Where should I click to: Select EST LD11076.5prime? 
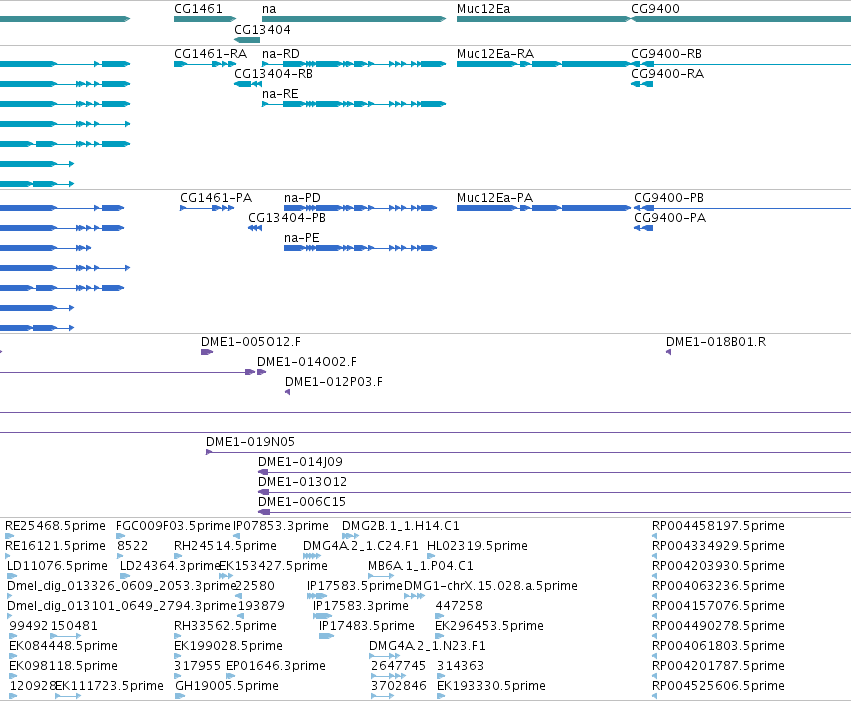pos(58,566)
